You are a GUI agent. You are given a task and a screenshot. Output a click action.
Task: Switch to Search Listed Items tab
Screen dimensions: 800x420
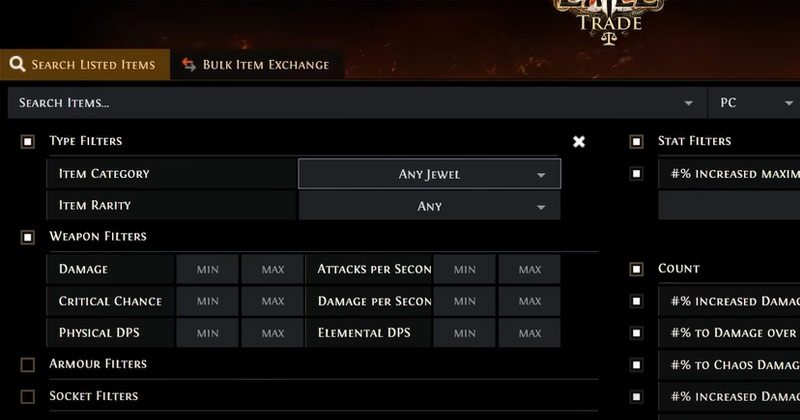[x=85, y=64]
